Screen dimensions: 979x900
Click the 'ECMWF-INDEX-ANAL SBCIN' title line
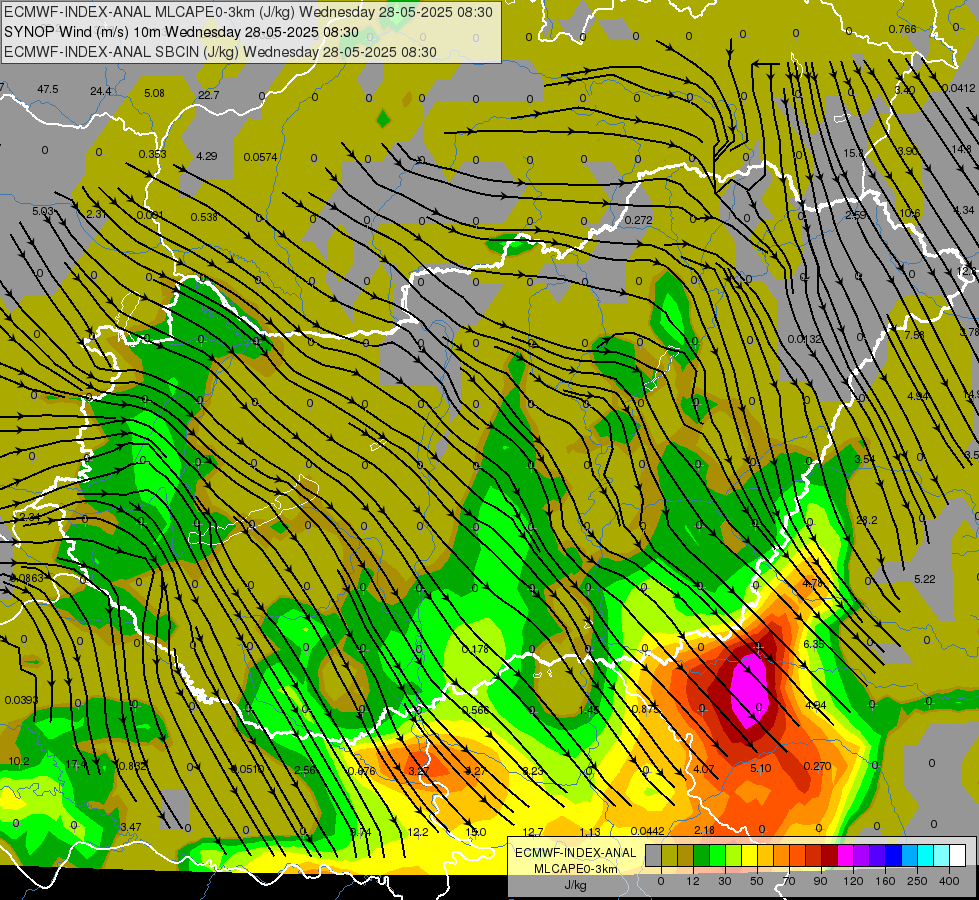click(220, 52)
